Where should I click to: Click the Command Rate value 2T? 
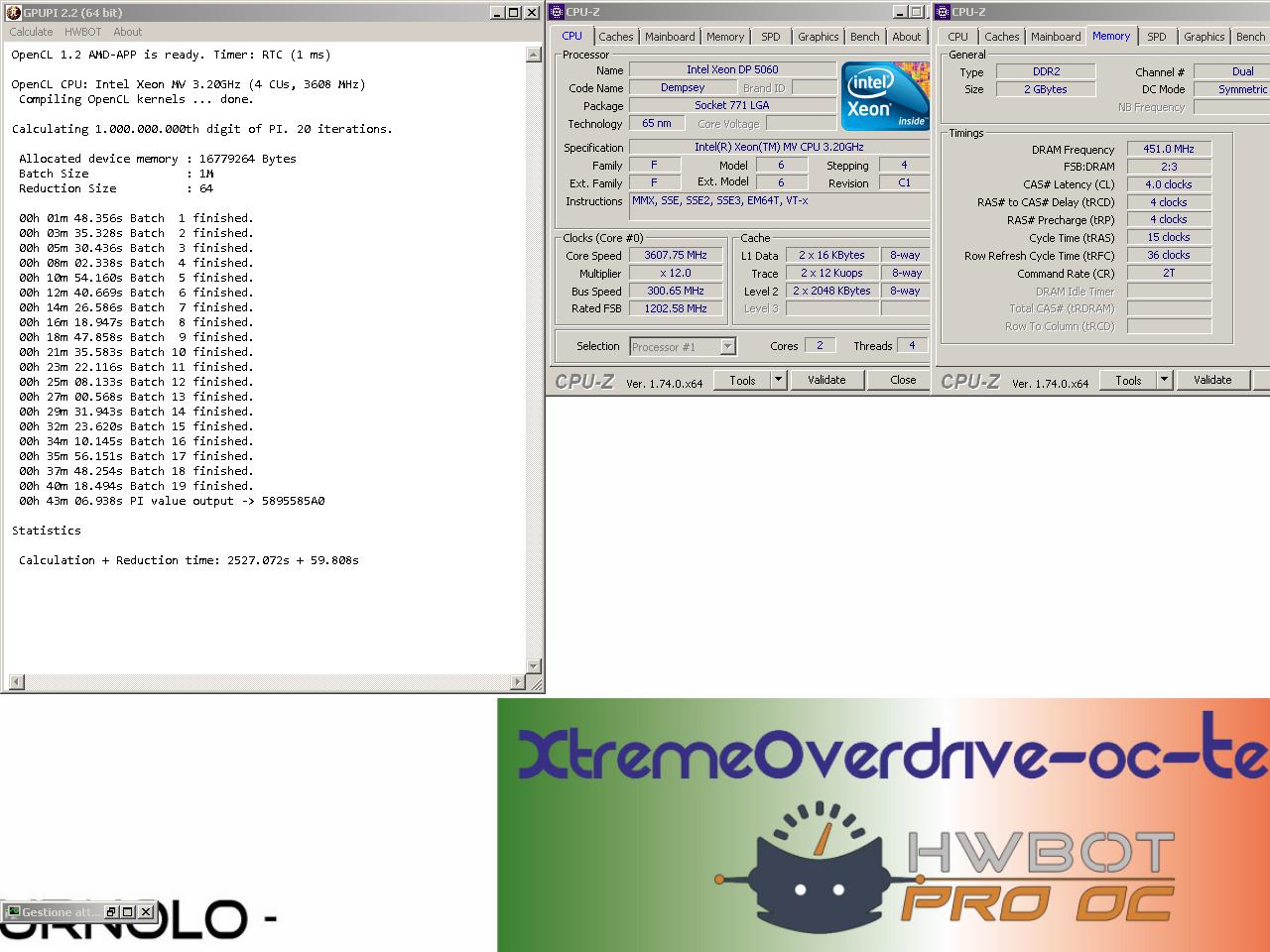coord(1169,273)
